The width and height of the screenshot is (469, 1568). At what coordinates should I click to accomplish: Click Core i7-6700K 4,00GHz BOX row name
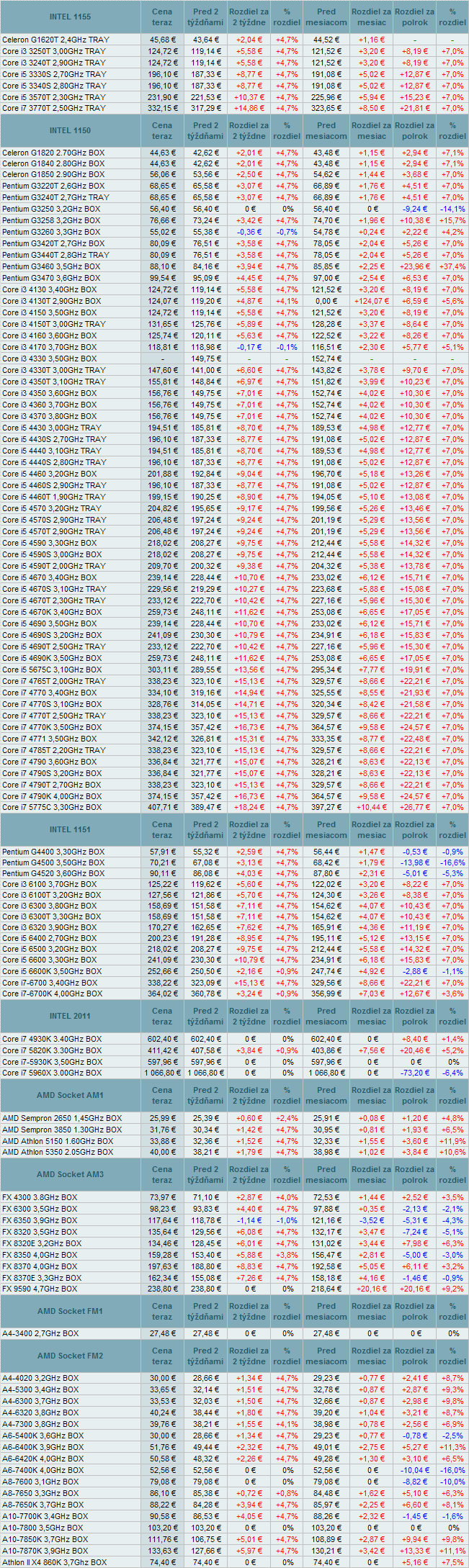point(52,993)
